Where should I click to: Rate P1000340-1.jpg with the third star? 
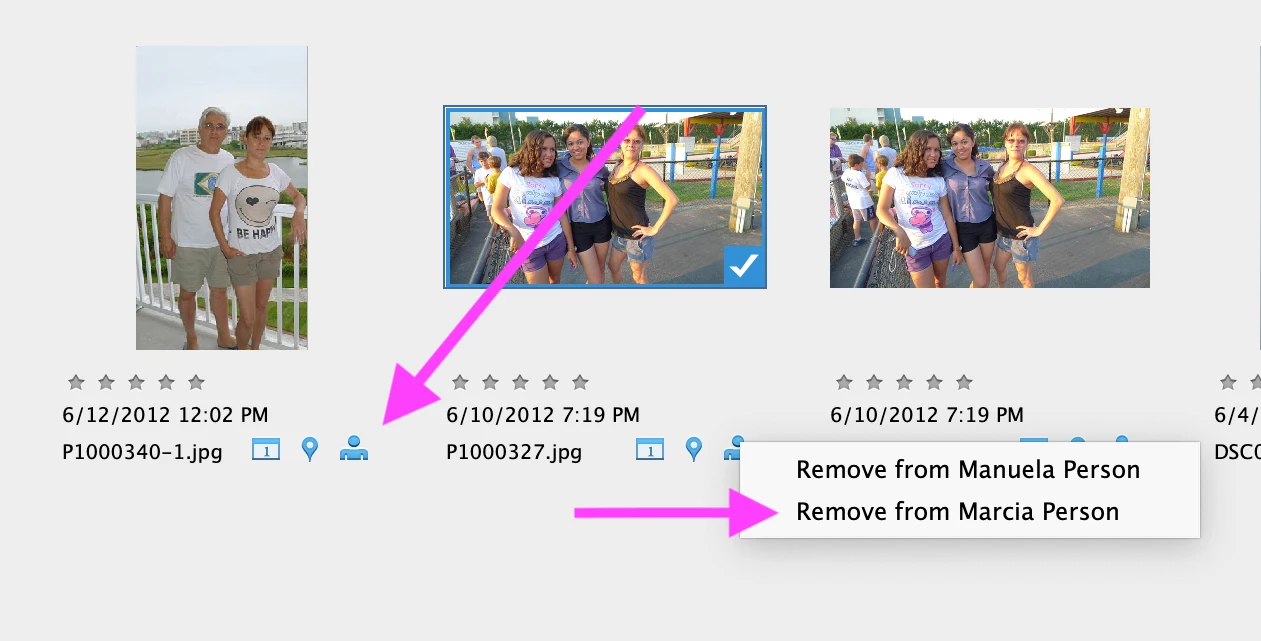pos(136,382)
